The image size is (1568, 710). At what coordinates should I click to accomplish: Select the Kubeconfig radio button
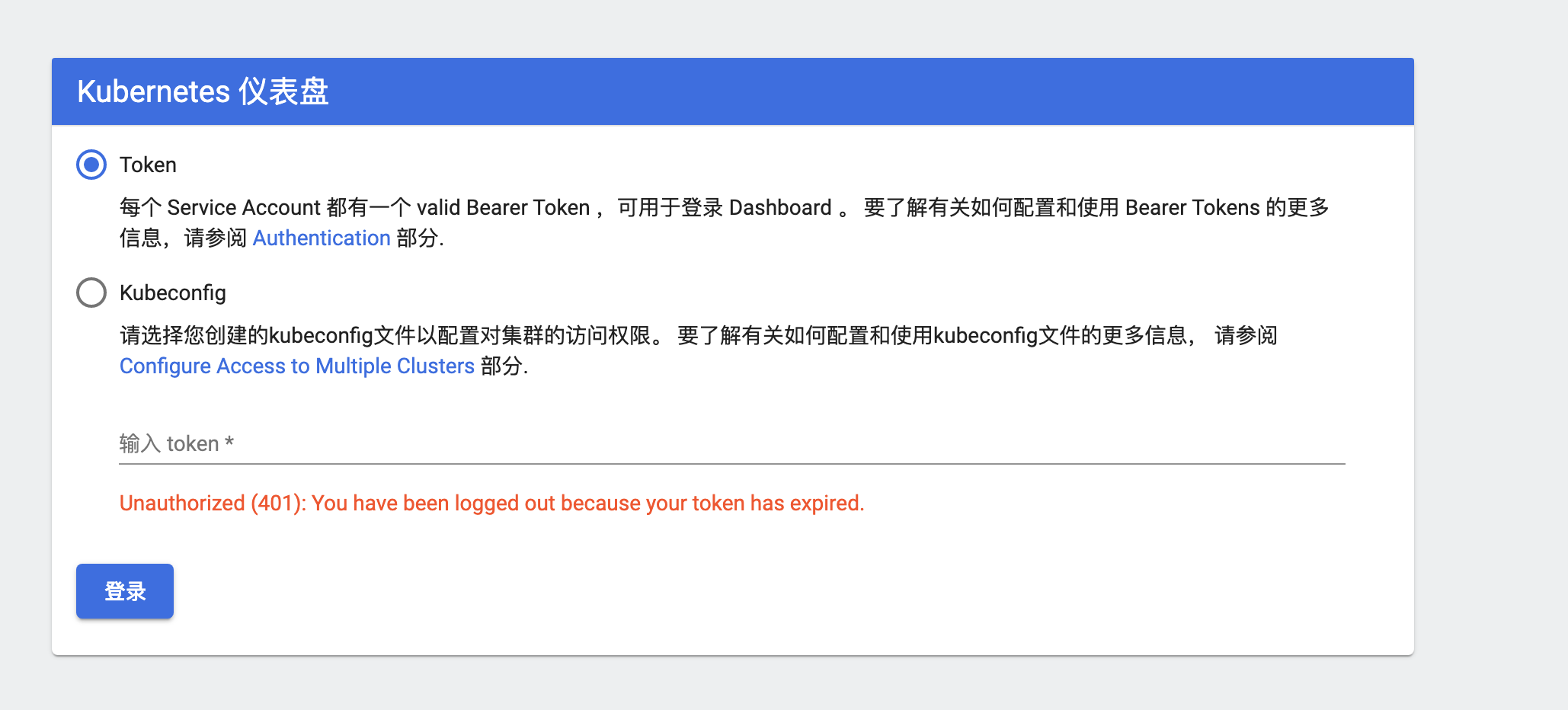tap(91, 293)
